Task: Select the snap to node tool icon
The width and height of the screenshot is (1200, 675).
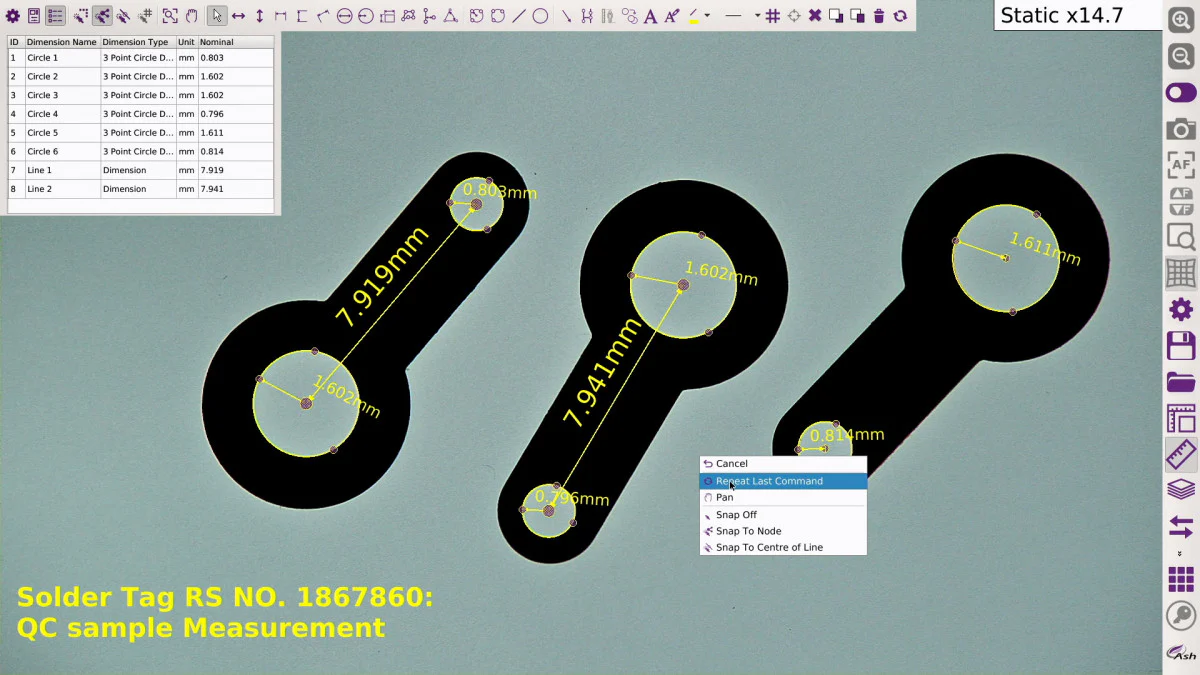Action: click(x=102, y=16)
